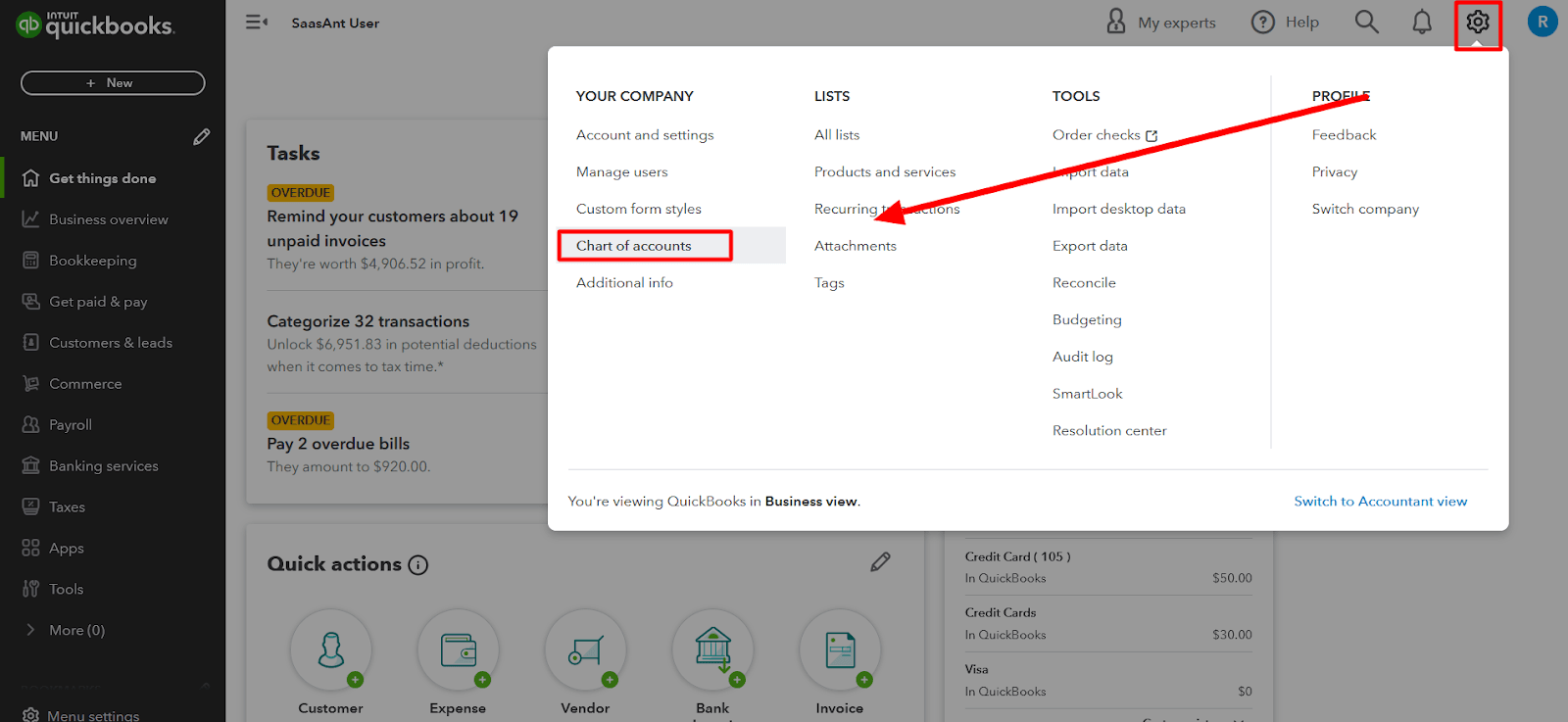
Task: Select Switch company
Action: (1365, 209)
